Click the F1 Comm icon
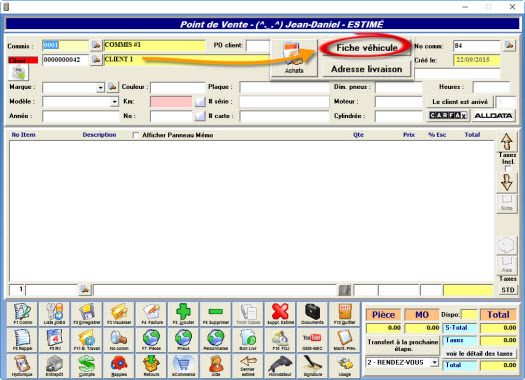 [22, 314]
